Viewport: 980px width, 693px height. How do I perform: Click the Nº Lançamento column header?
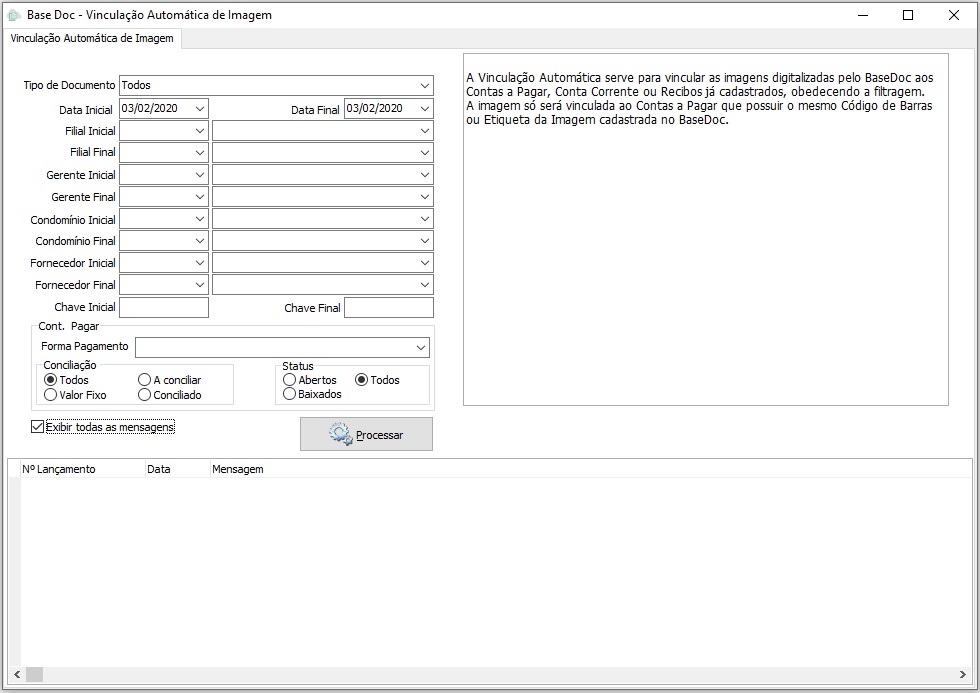click(x=82, y=469)
